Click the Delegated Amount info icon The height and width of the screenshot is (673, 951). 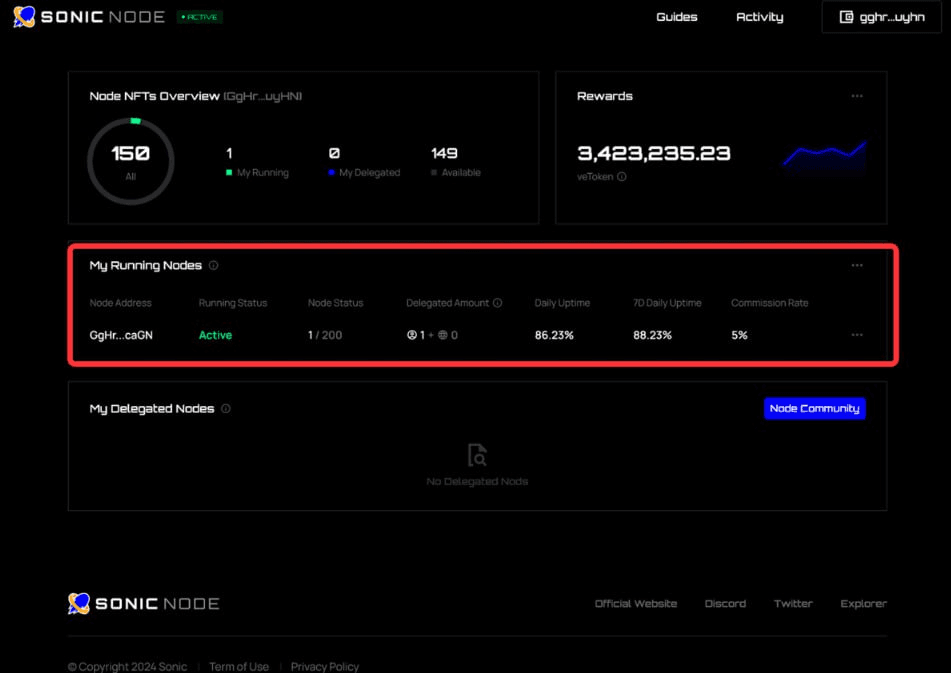pos(497,303)
